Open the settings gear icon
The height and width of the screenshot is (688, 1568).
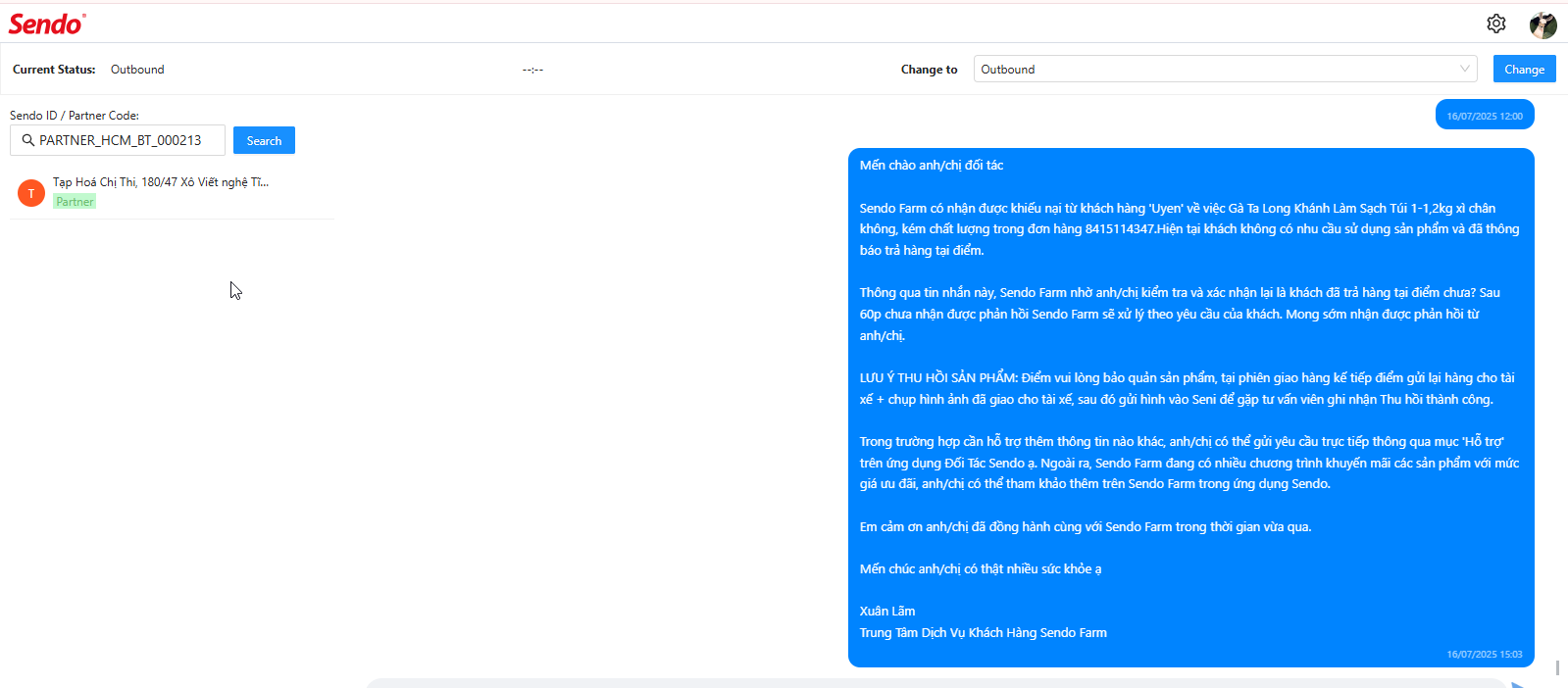(x=1495, y=24)
